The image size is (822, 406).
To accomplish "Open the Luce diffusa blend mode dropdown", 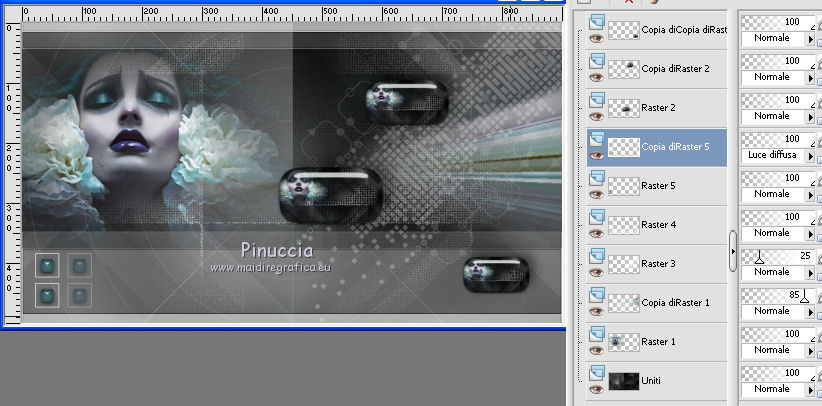I will [x=810, y=156].
